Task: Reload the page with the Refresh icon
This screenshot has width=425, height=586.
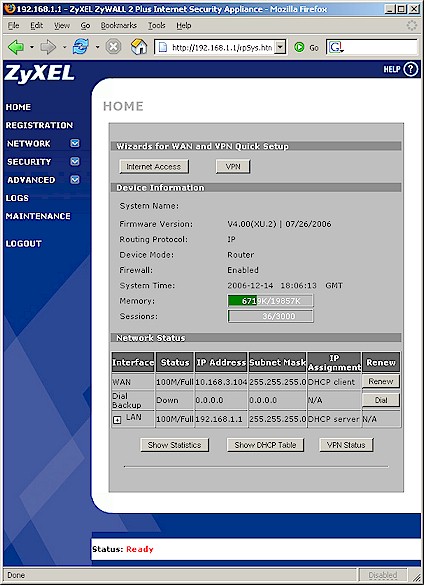Action: pyautogui.click(x=81, y=47)
